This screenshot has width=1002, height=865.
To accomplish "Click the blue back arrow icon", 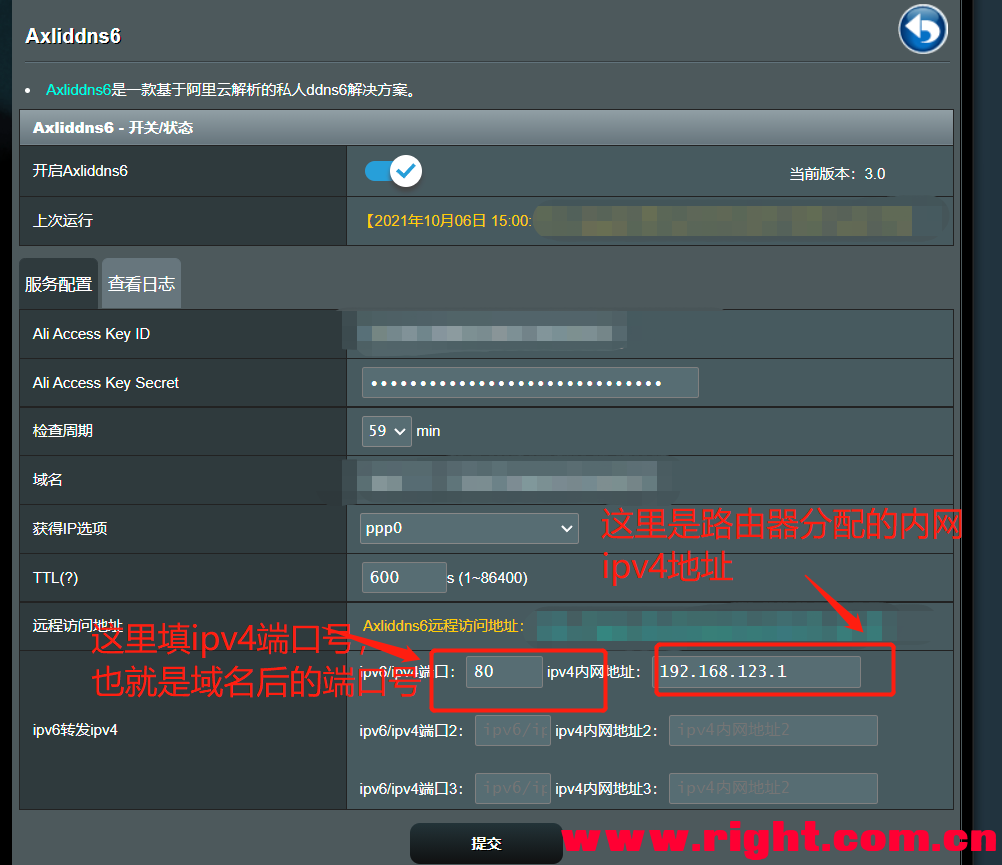I will (x=922, y=29).
